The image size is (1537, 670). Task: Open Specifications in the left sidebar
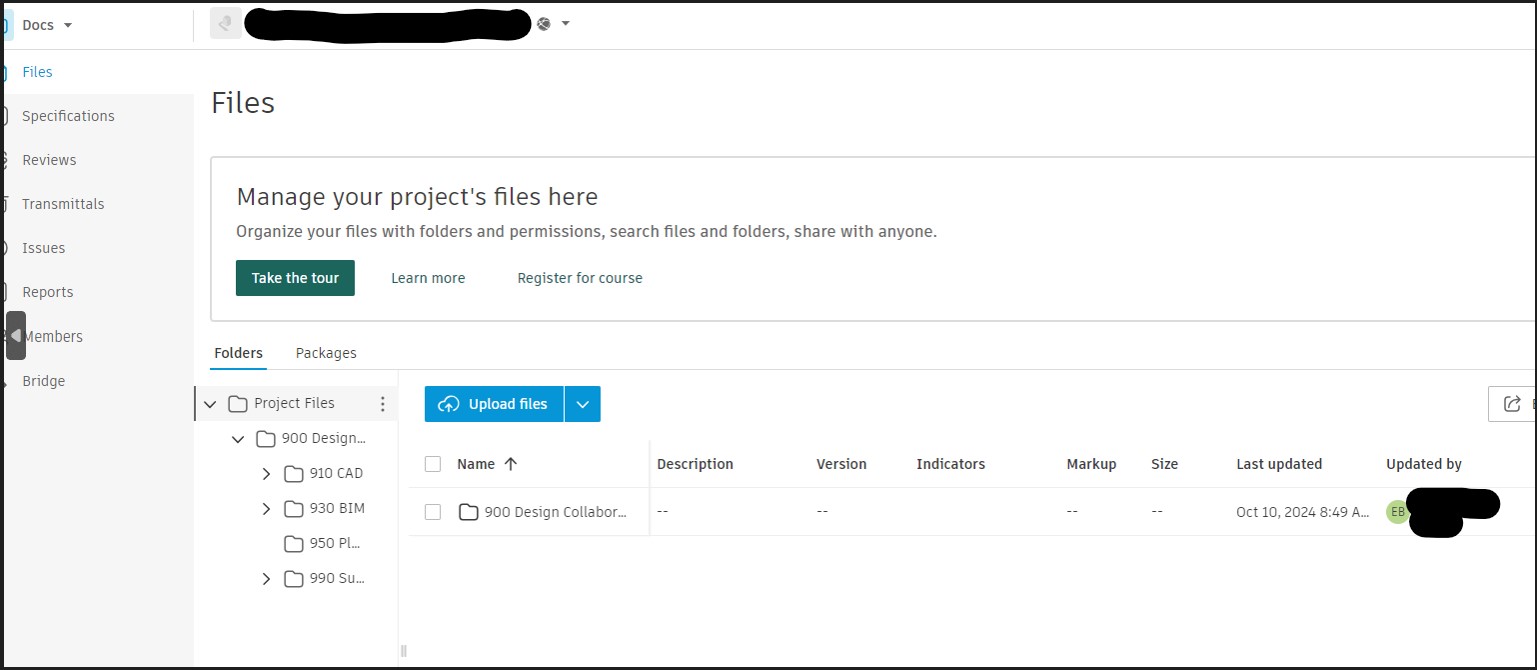tap(68, 116)
